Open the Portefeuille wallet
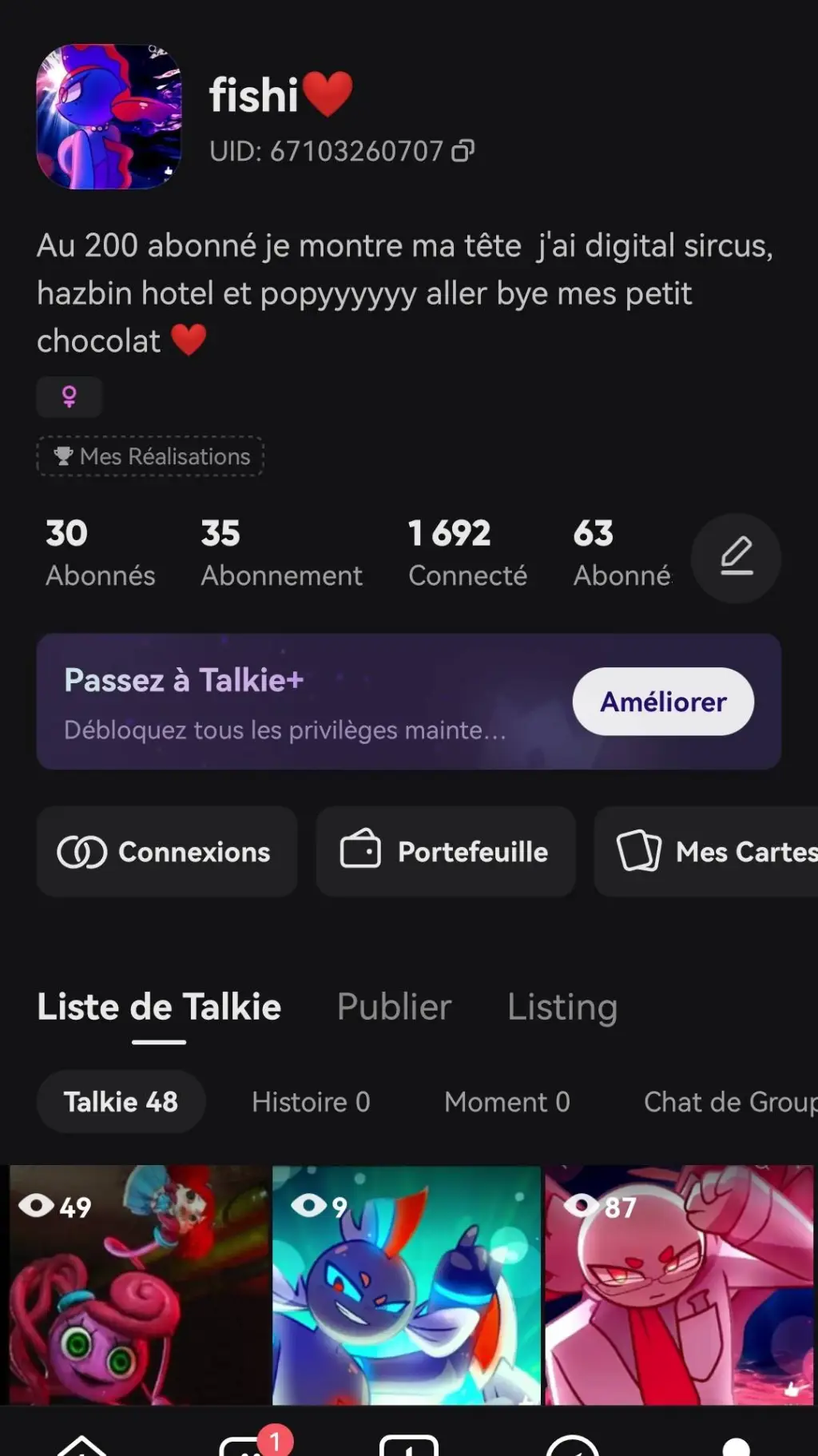 pos(446,851)
